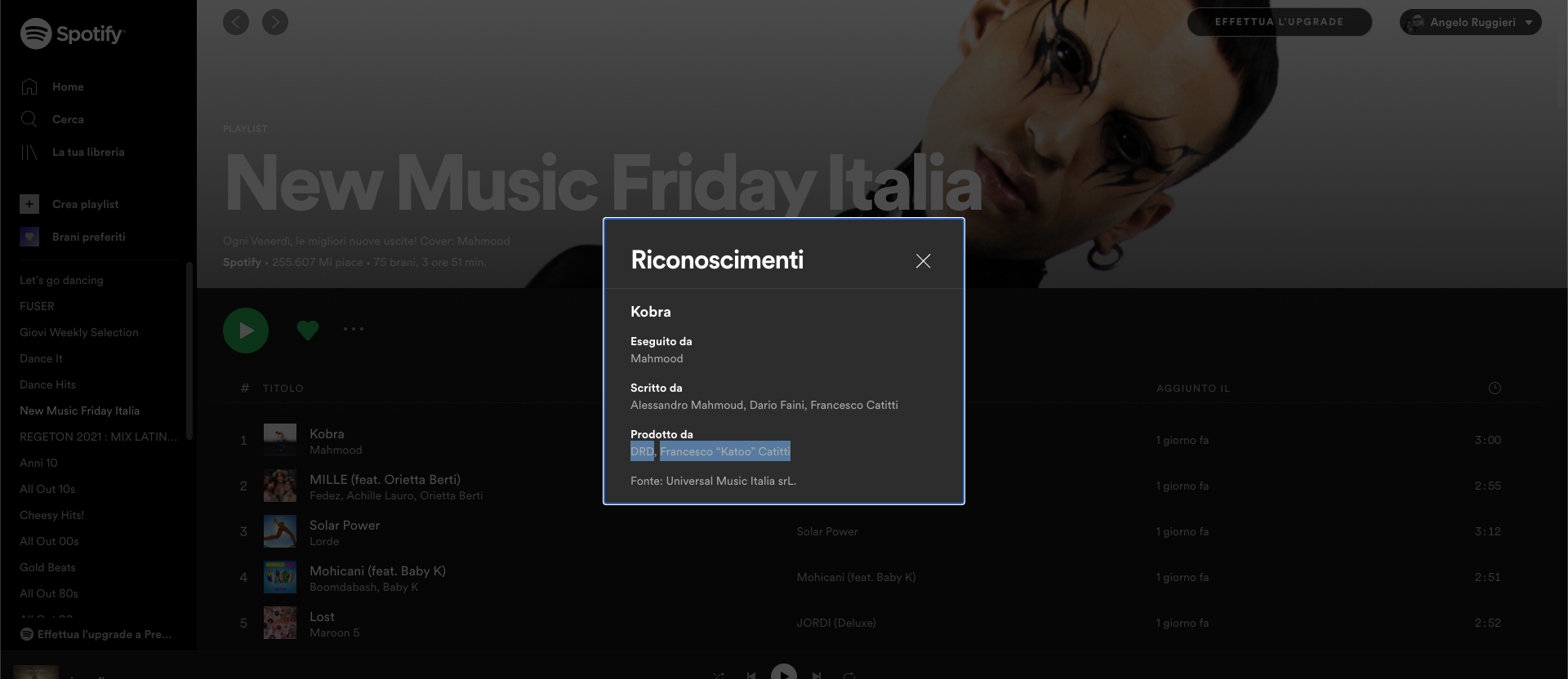Expand the Angelo Ruggieri account menu

[1471, 22]
